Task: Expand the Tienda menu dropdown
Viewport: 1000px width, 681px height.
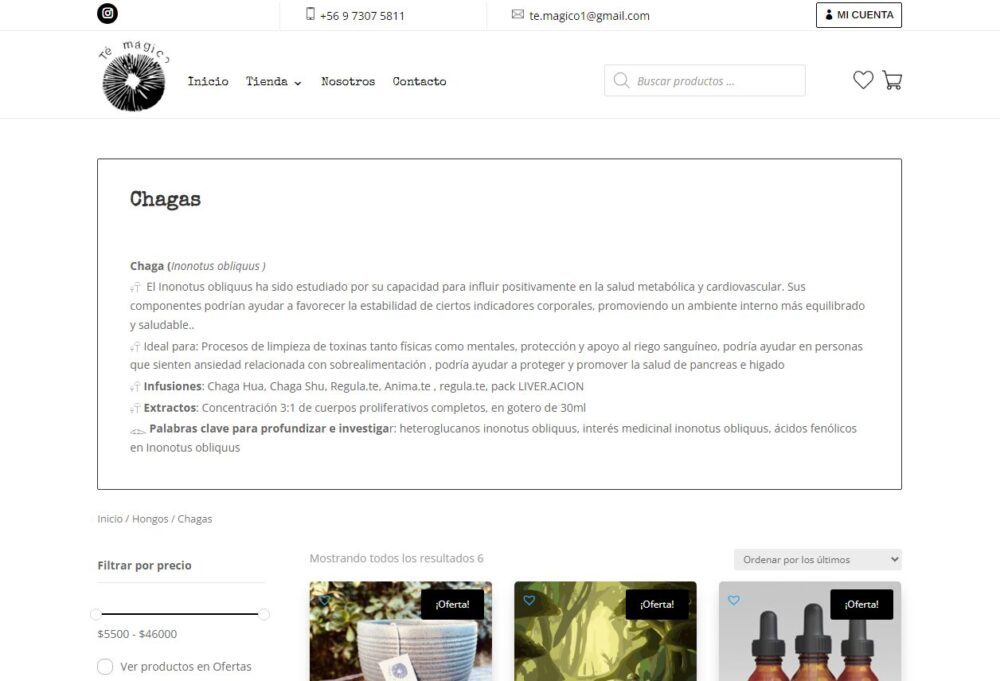Action: (x=274, y=82)
